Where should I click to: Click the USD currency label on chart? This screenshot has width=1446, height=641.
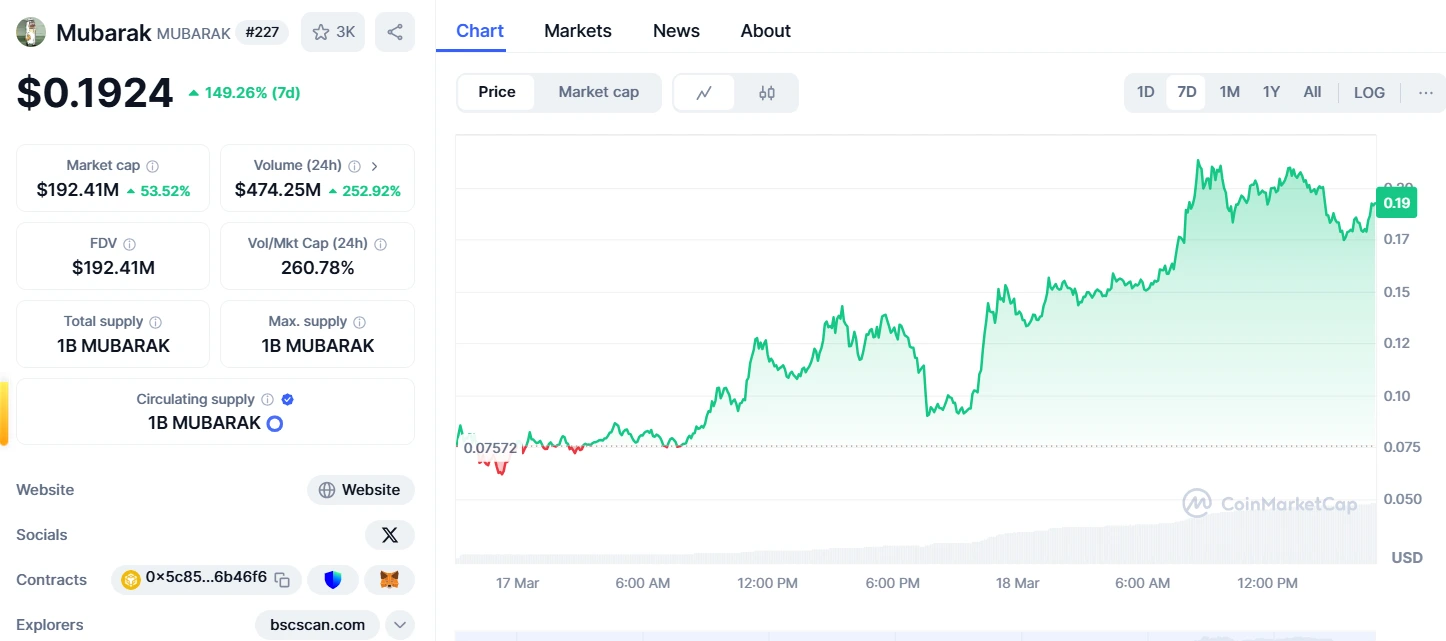(x=1407, y=557)
